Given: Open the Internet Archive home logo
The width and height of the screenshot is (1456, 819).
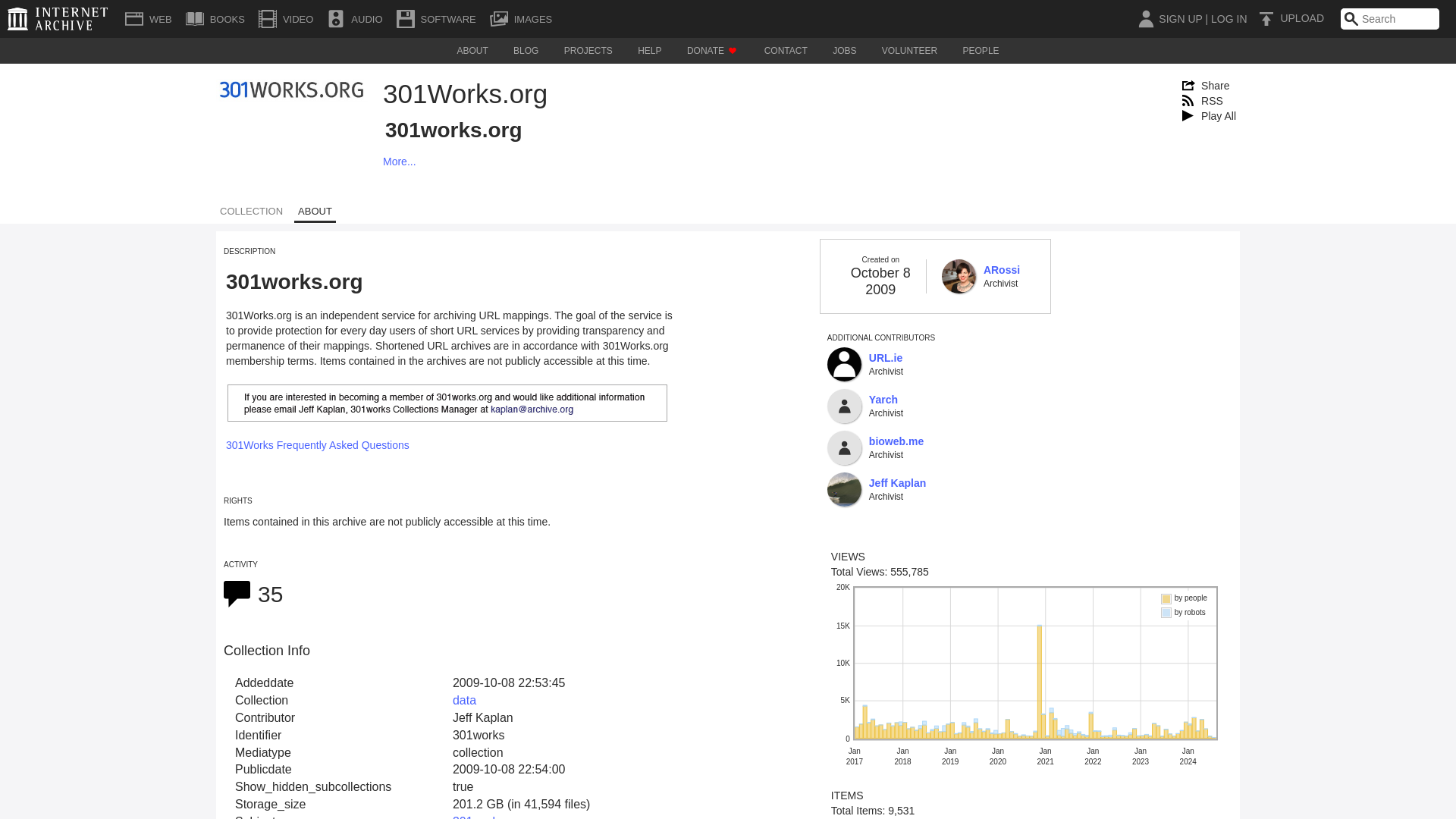Looking at the screenshot, I should pos(58,19).
